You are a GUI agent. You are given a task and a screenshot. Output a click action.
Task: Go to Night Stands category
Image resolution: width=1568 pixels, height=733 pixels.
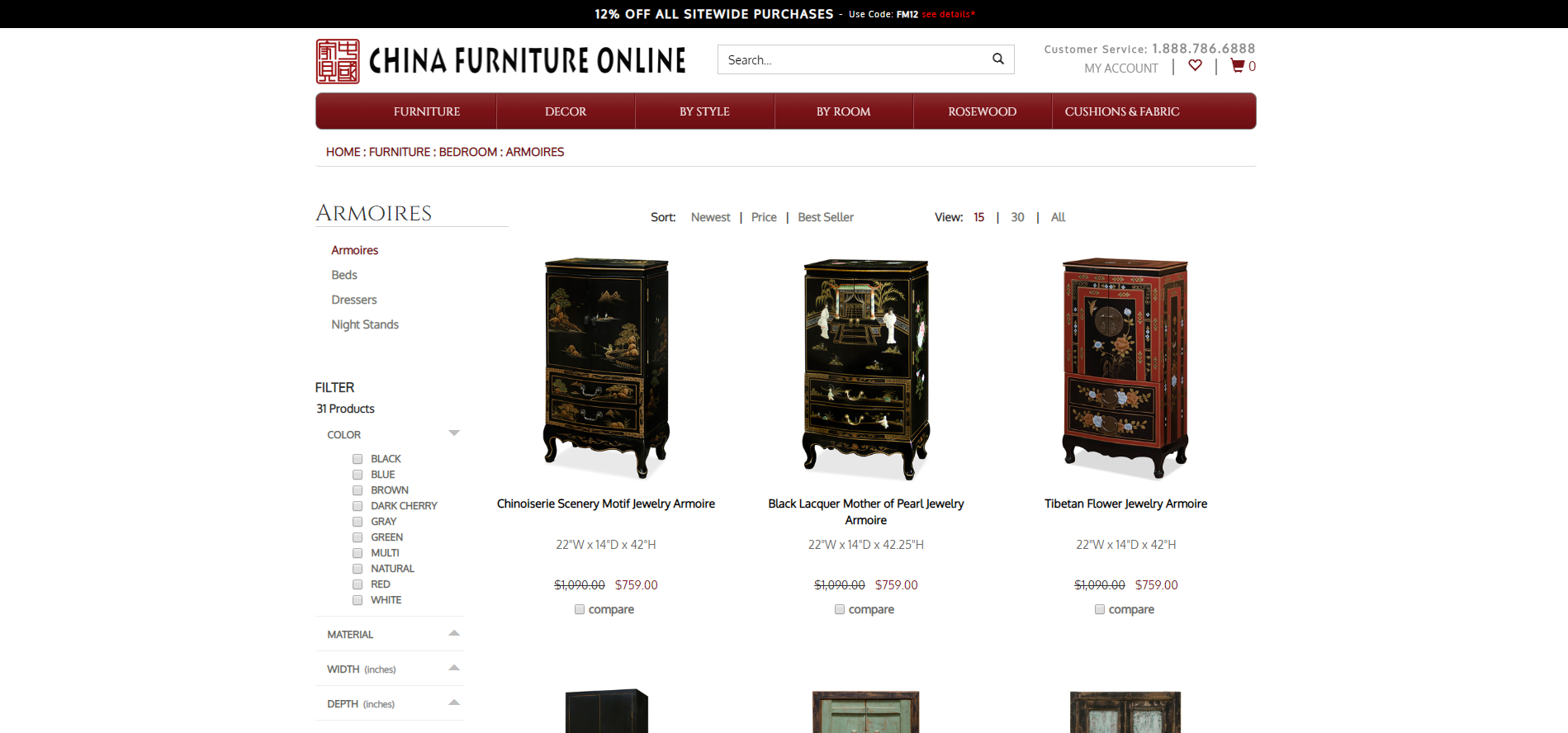click(365, 324)
